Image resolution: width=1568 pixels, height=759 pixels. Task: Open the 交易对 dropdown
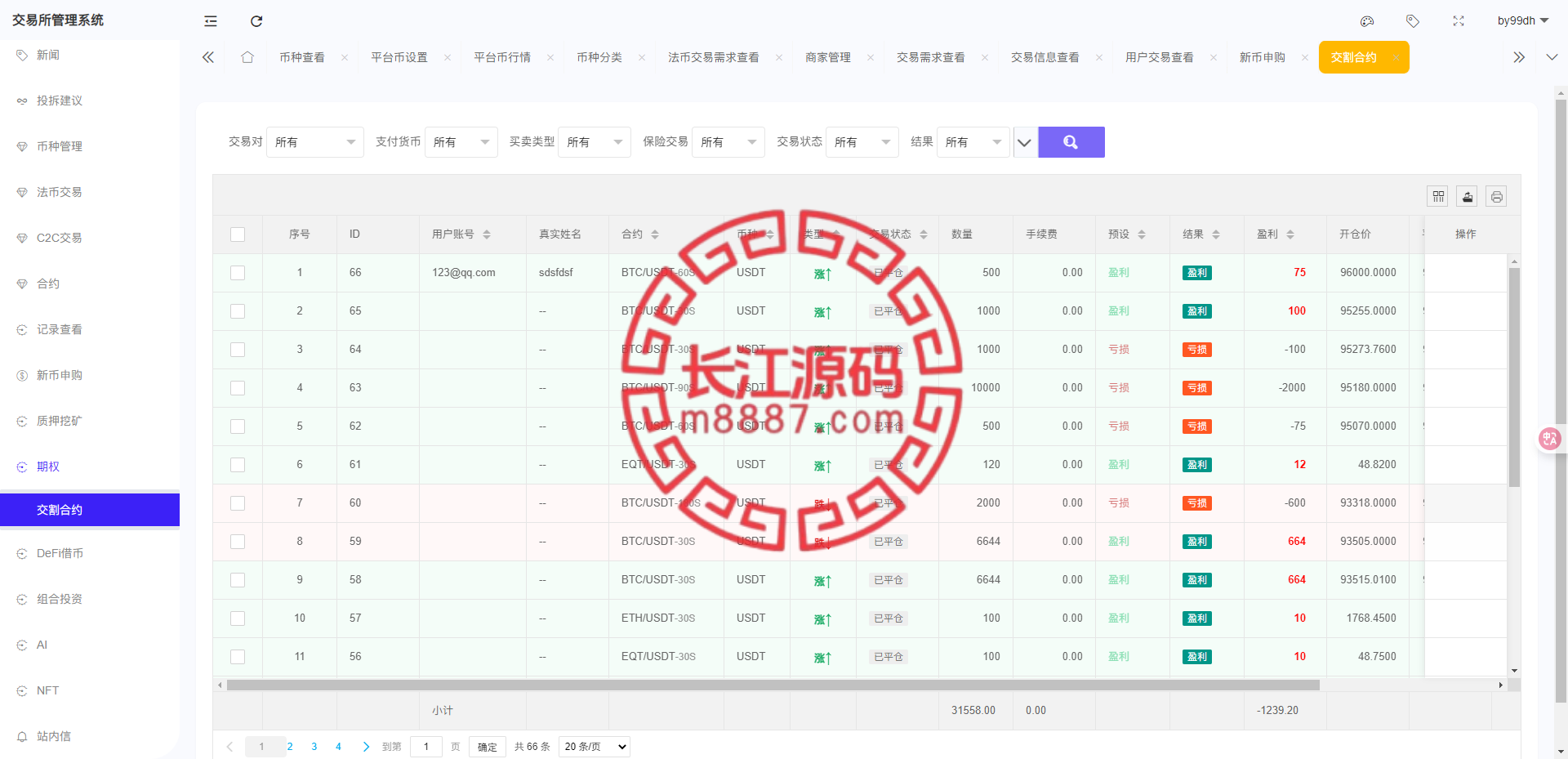pos(315,142)
